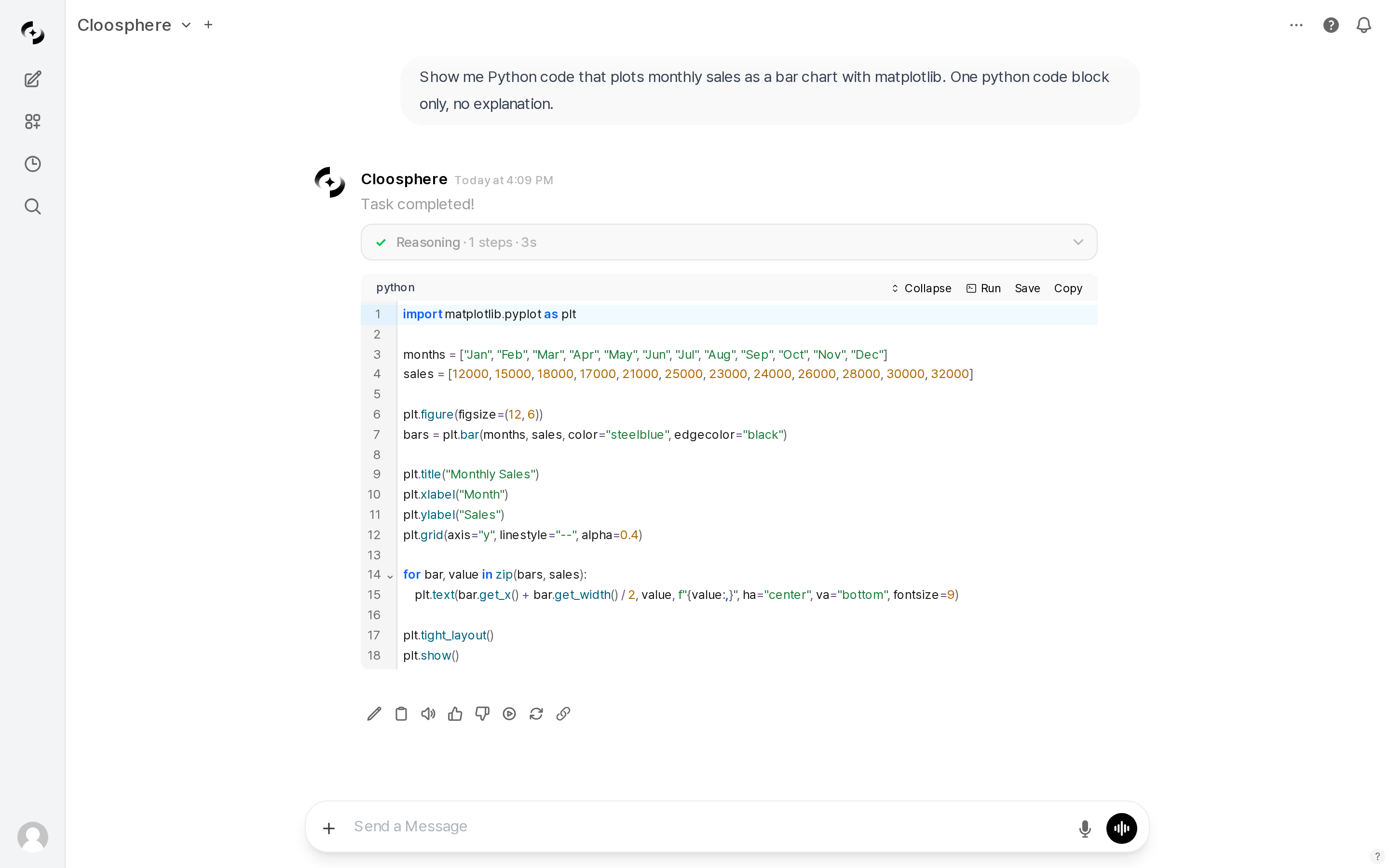Click the 'Task completed!' status text
This screenshot has height=868, width=1389.
[417, 204]
